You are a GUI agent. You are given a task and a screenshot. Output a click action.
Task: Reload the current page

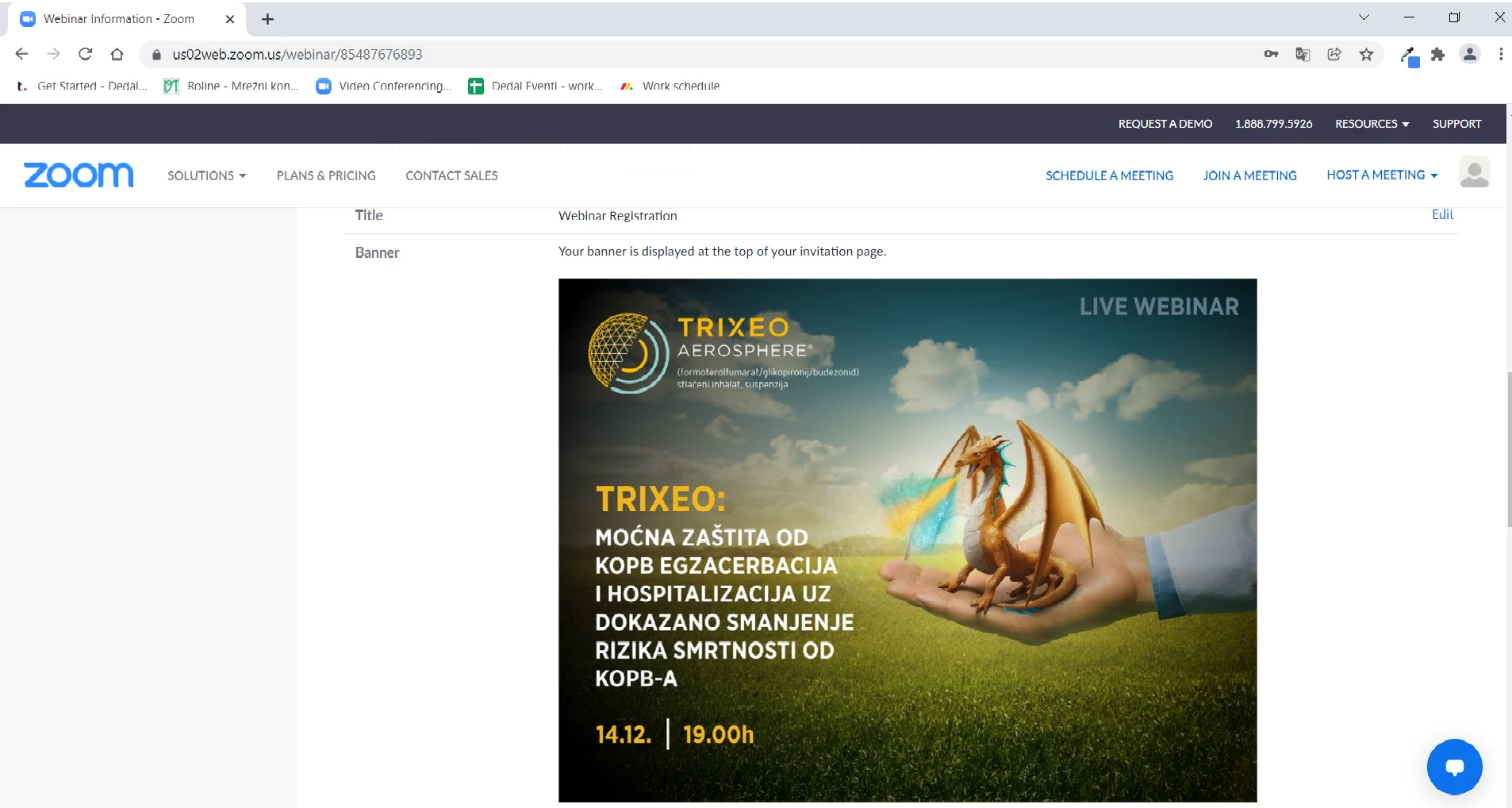point(86,54)
